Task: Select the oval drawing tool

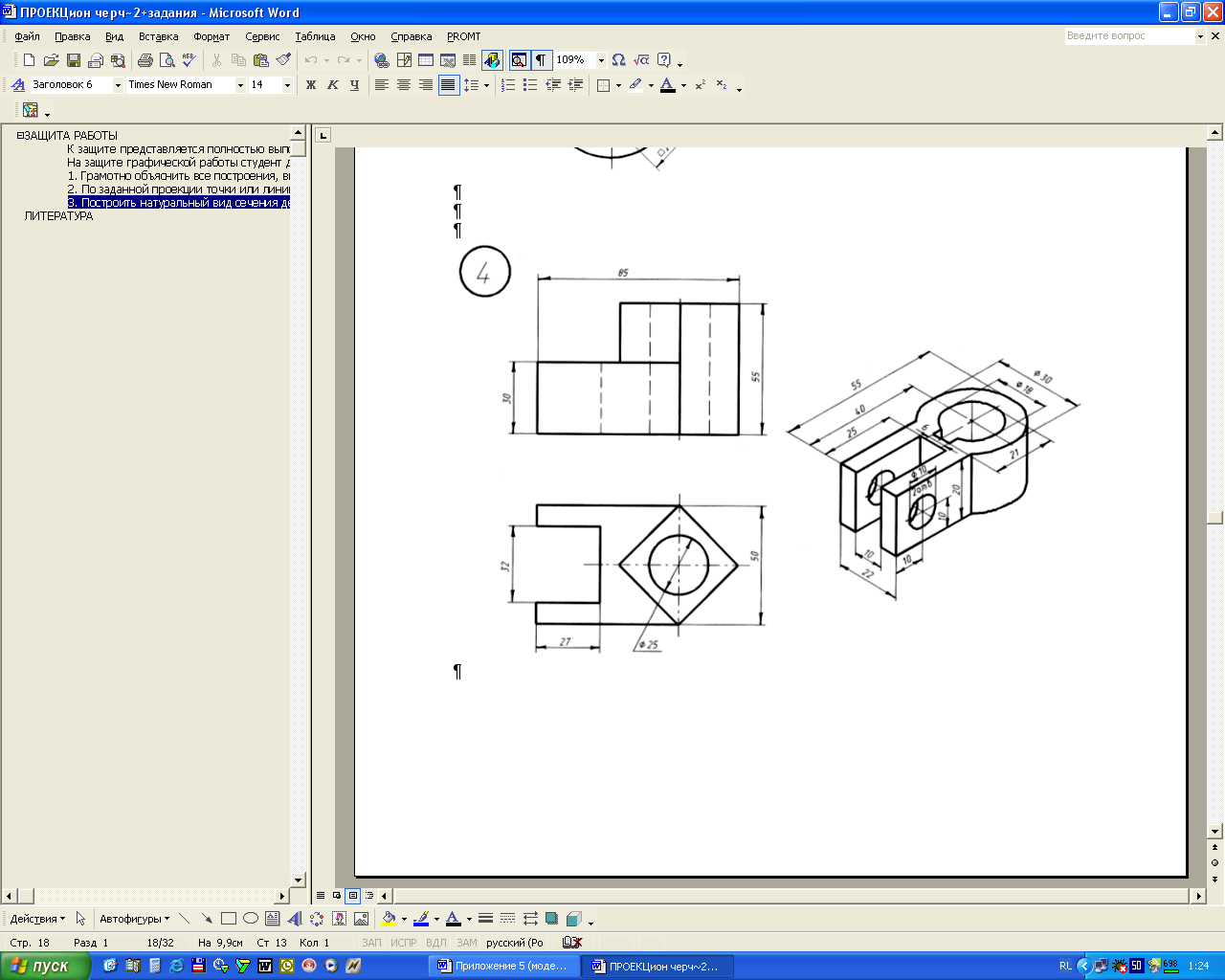Action: click(251, 919)
